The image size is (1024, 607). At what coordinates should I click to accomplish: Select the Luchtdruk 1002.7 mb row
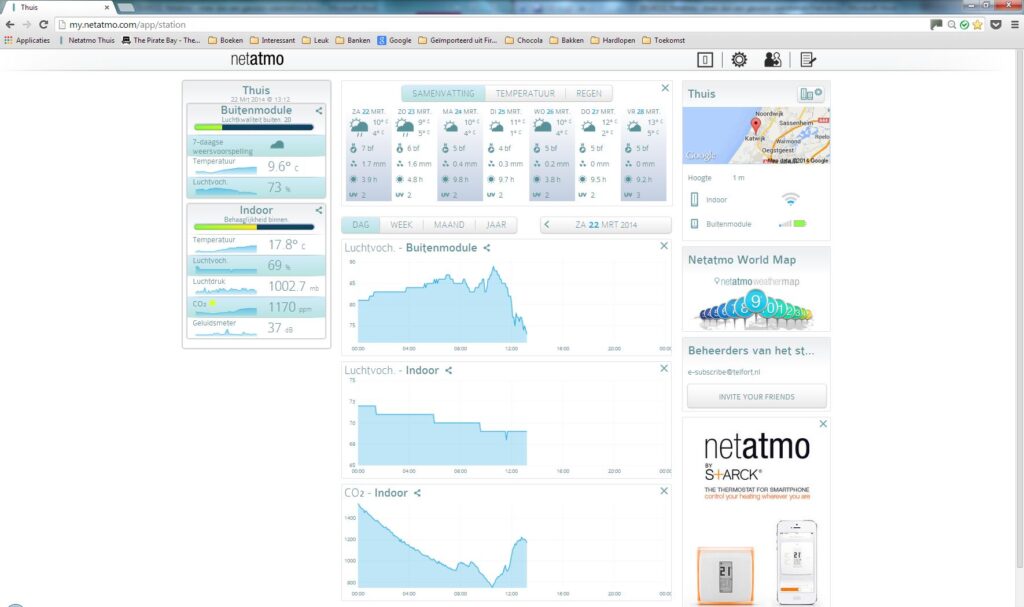pos(256,286)
